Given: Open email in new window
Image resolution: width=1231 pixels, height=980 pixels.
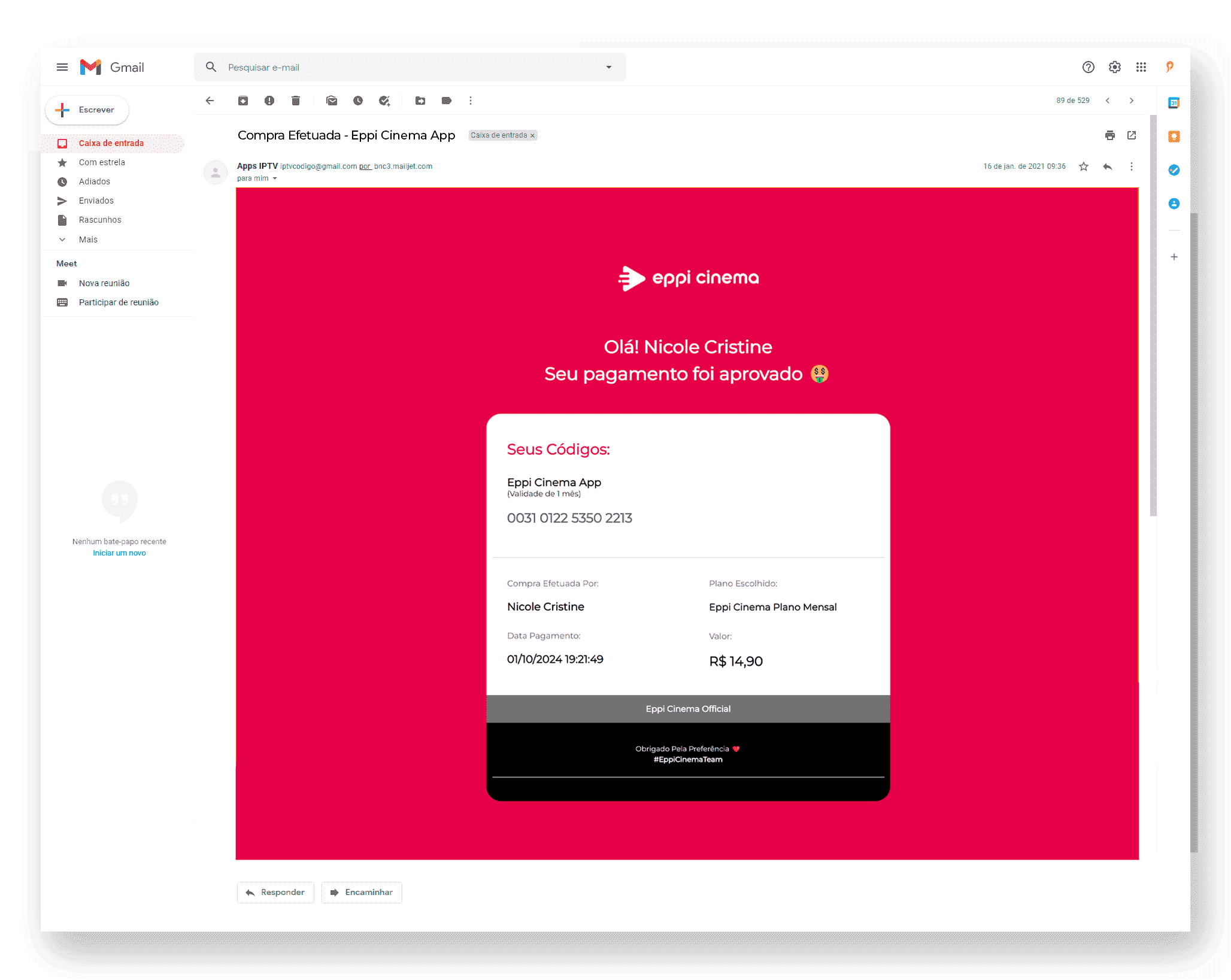Looking at the screenshot, I should point(1132,135).
